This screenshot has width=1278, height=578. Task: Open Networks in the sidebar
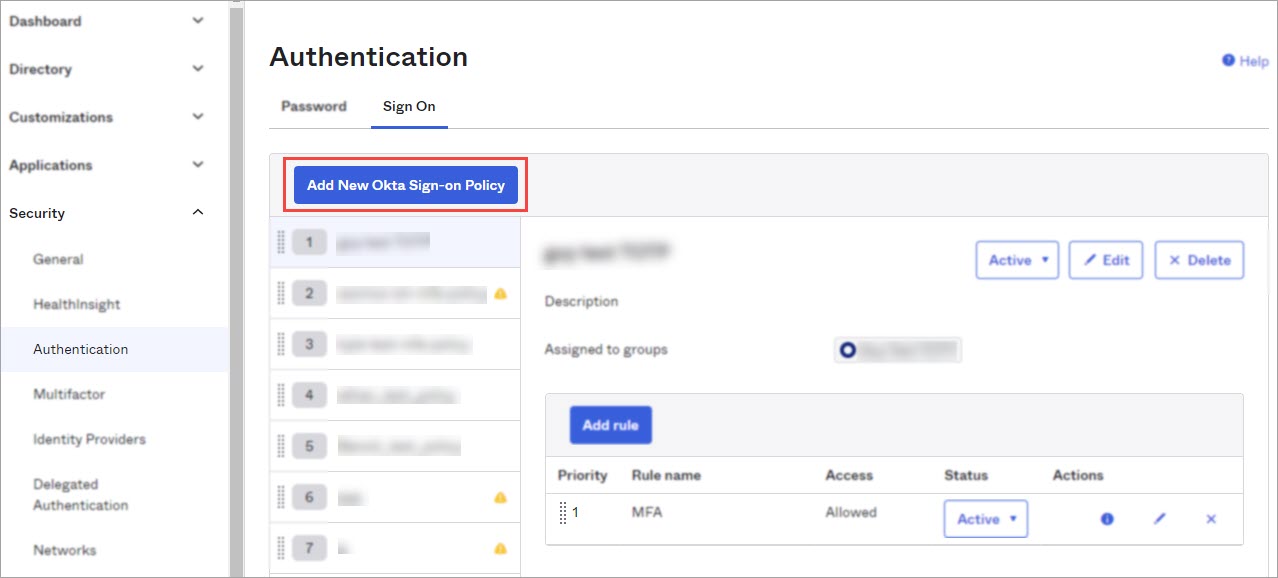coord(65,550)
